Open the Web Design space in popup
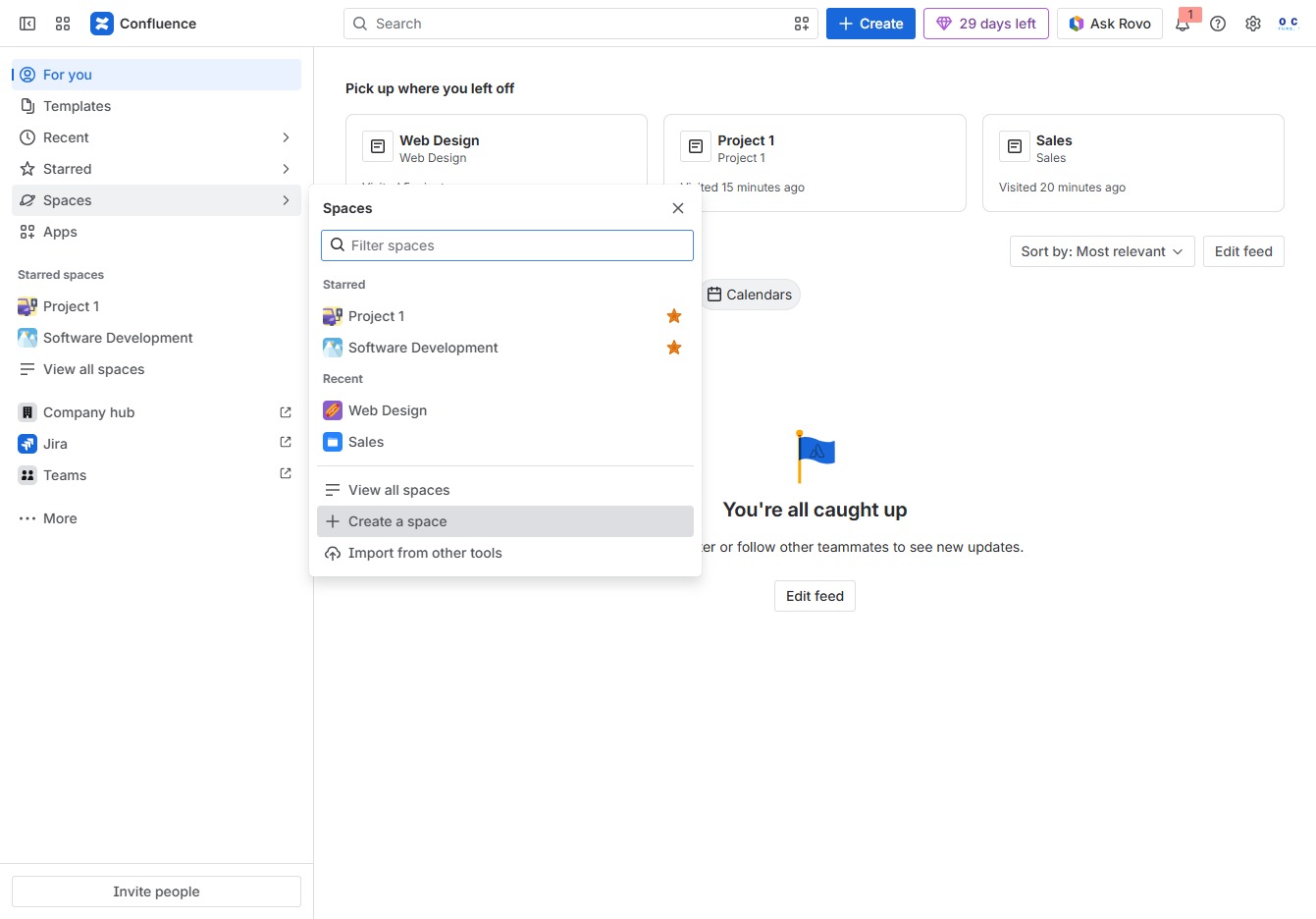1316x919 pixels. (x=505, y=410)
